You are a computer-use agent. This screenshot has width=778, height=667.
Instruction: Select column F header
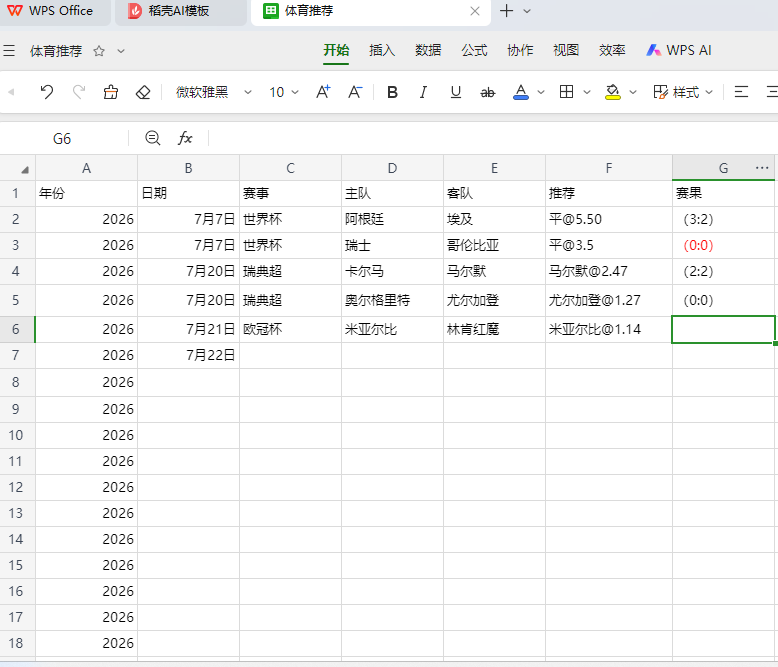(x=609, y=168)
